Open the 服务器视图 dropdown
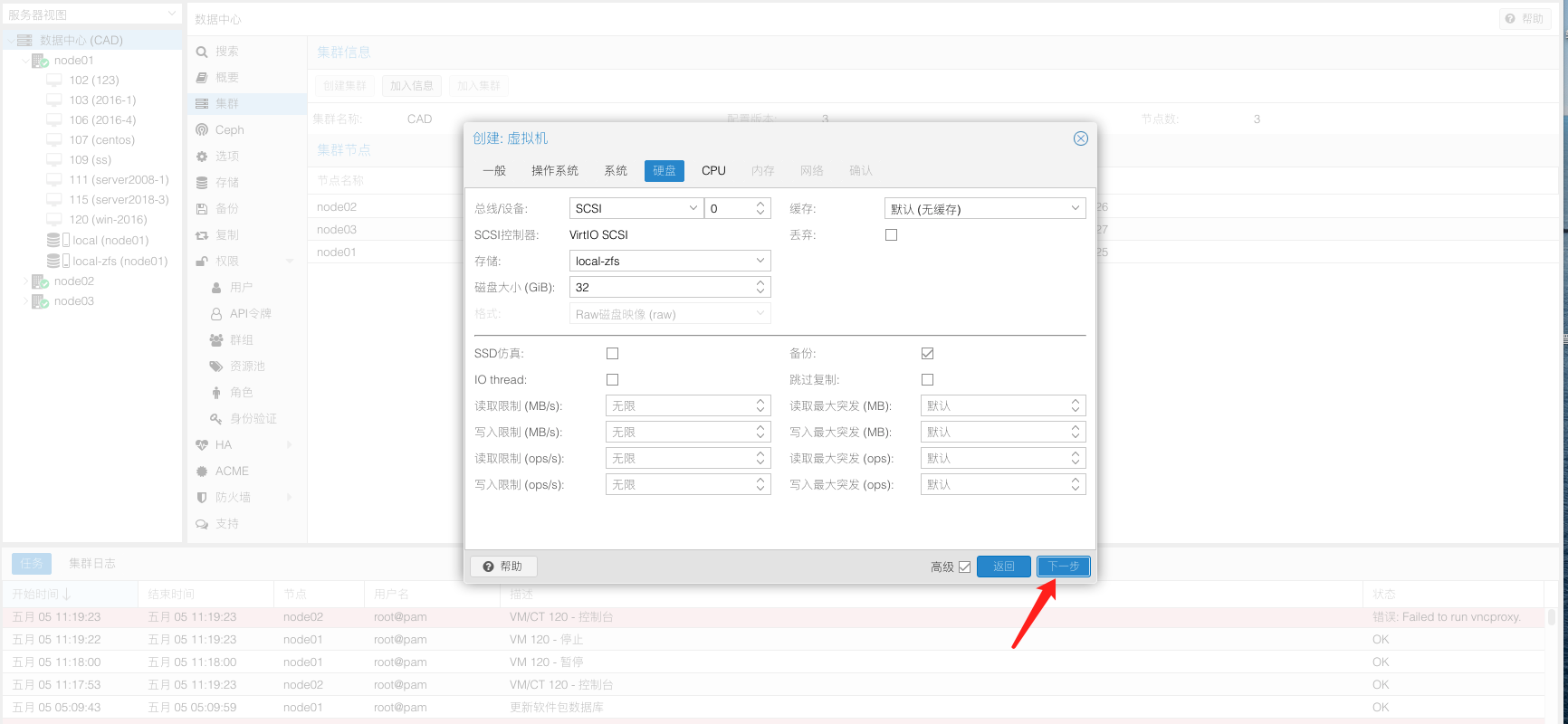Viewport: 1568px width, 724px height. (x=92, y=14)
